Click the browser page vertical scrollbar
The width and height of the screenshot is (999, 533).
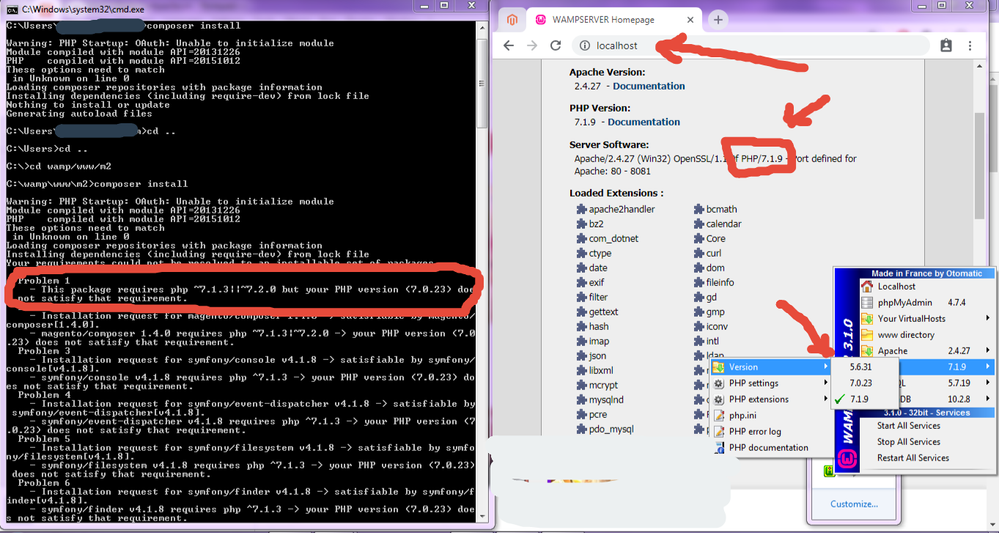(980, 164)
